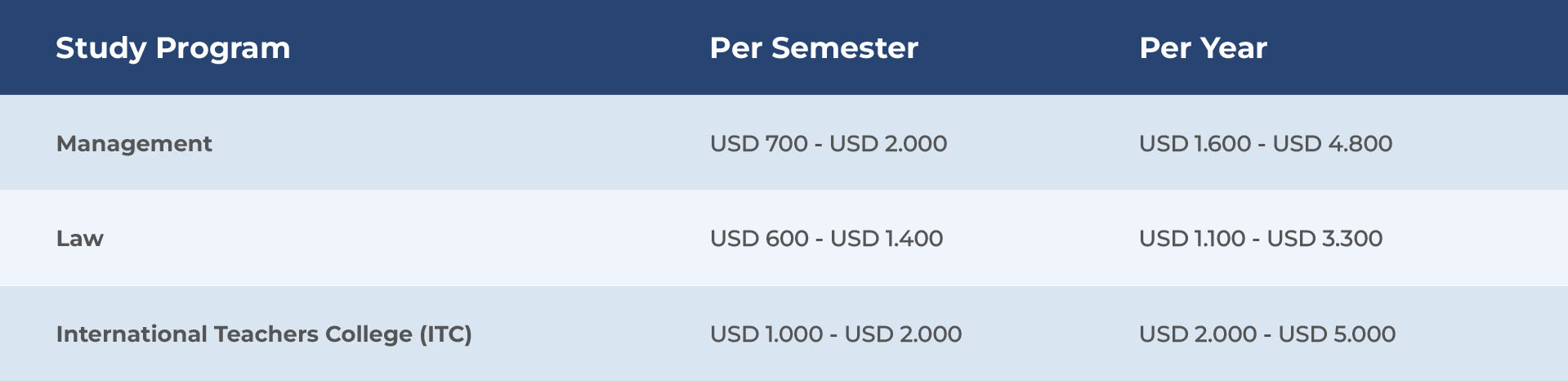Image resolution: width=1568 pixels, height=381 pixels.
Task: Click the word Year in the header
Action: pyautogui.click(x=1234, y=48)
